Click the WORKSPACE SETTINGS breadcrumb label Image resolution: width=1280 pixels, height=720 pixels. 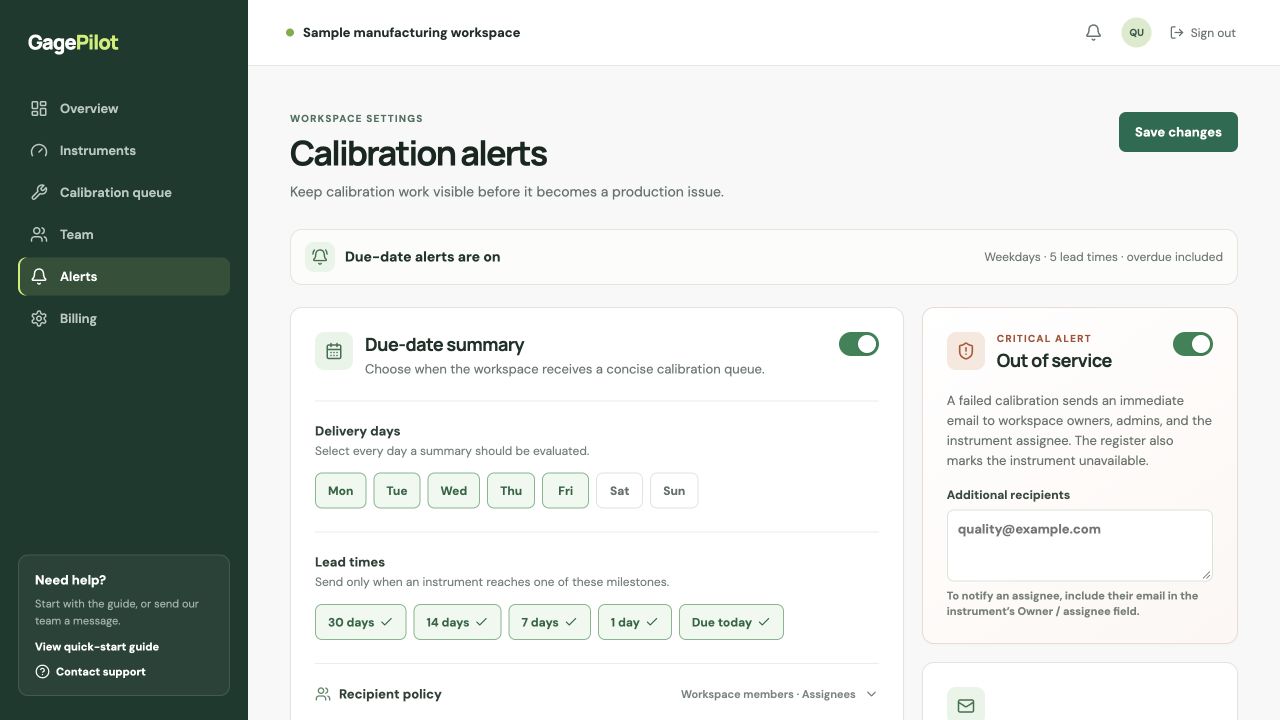(x=356, y=118)
